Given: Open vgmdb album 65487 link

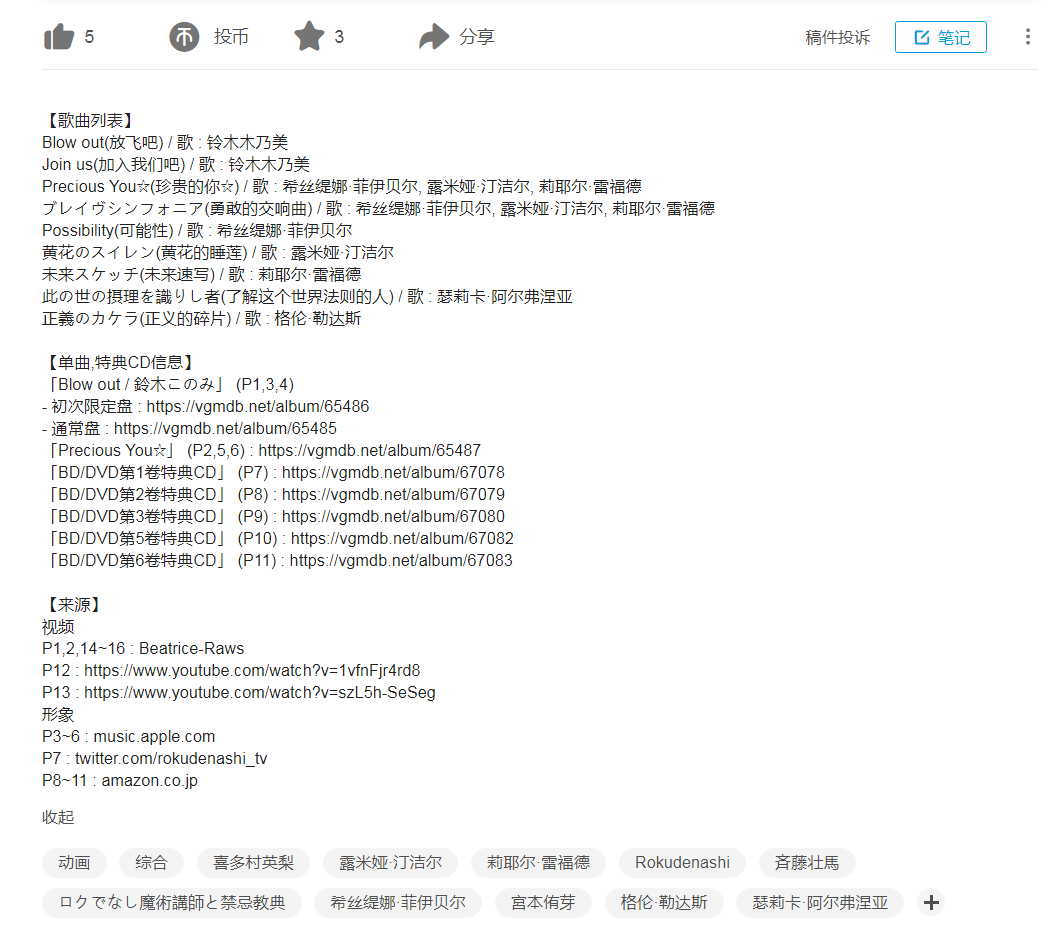Looking at the screenshot, I should click(x=370, y=450).
